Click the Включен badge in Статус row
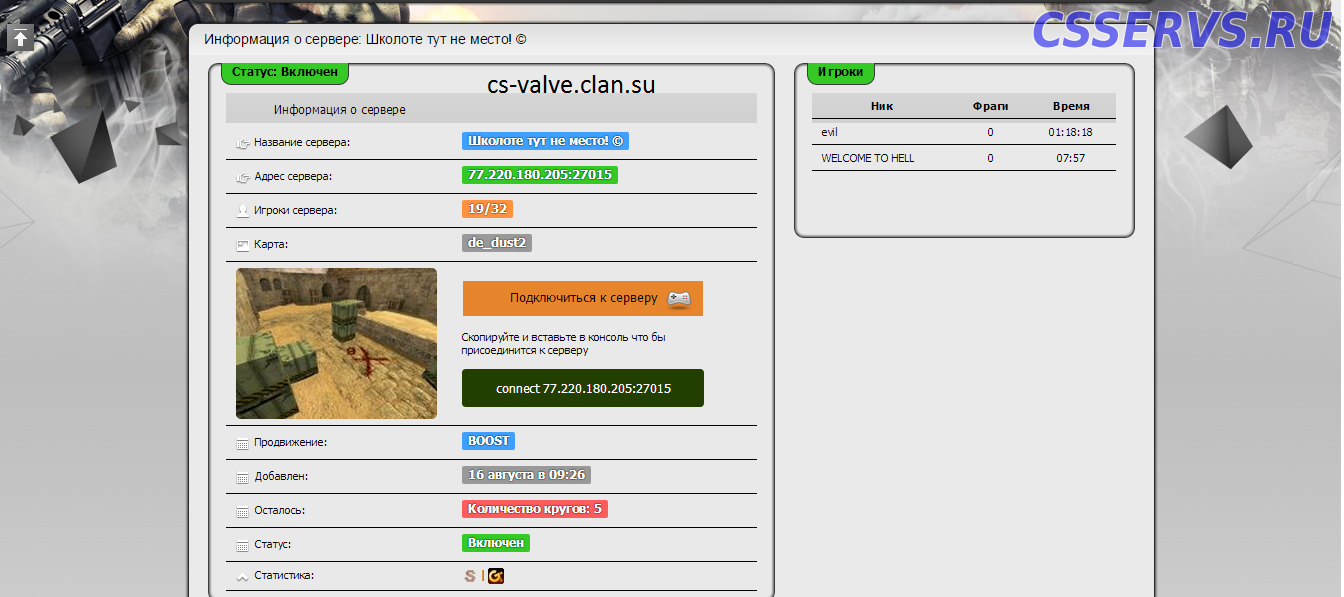The image size is (1344, 597). coord(496,543)
